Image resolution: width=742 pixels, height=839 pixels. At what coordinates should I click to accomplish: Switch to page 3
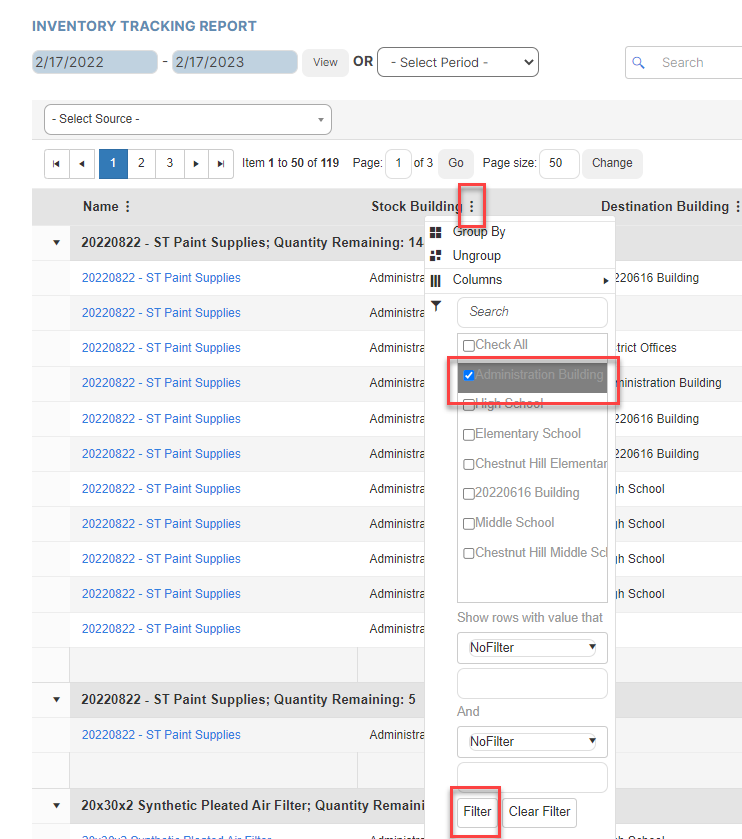click(x=170, y=164)
